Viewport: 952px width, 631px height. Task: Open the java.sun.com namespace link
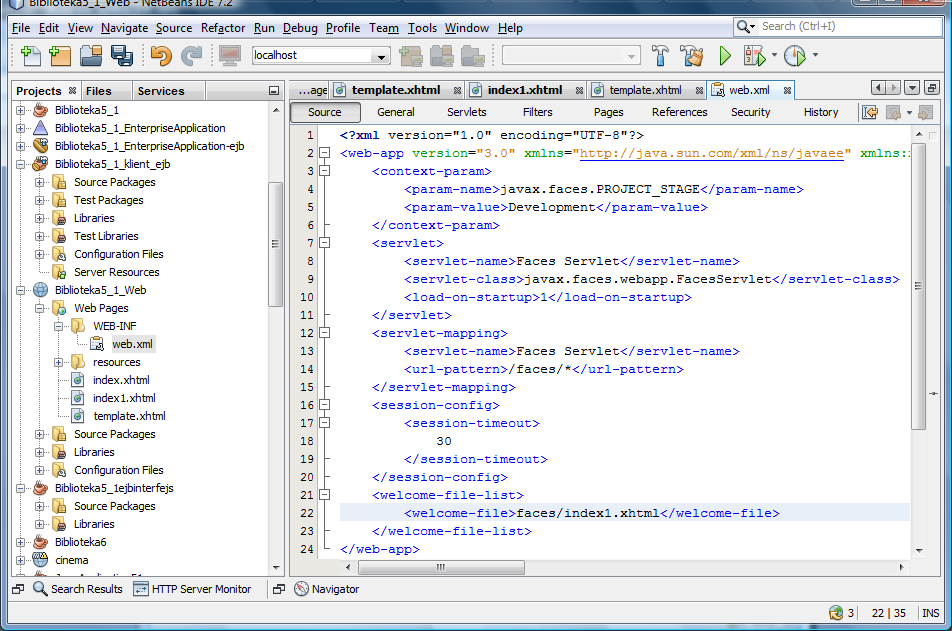[x=711, y=153]
